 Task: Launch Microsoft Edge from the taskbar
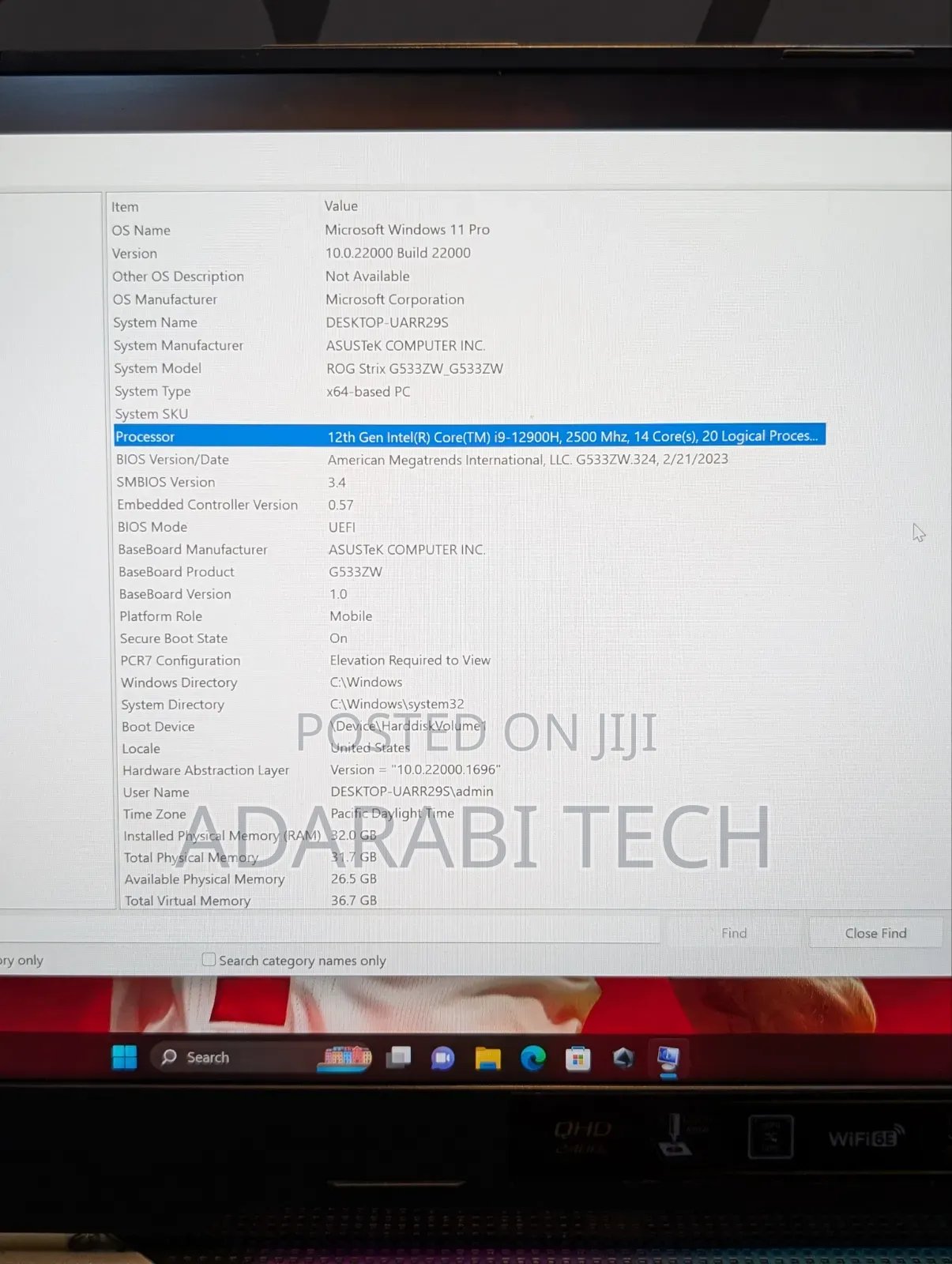tap(532, 1058)
